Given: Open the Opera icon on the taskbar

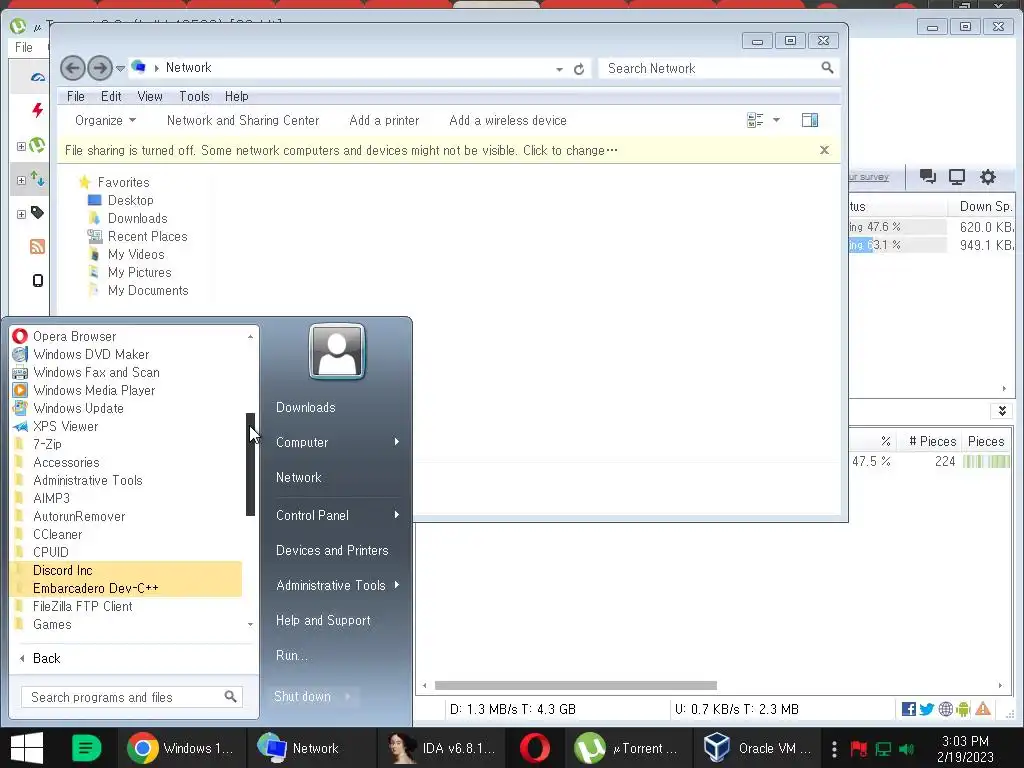Looking at the screenshot, I should 535,748.
